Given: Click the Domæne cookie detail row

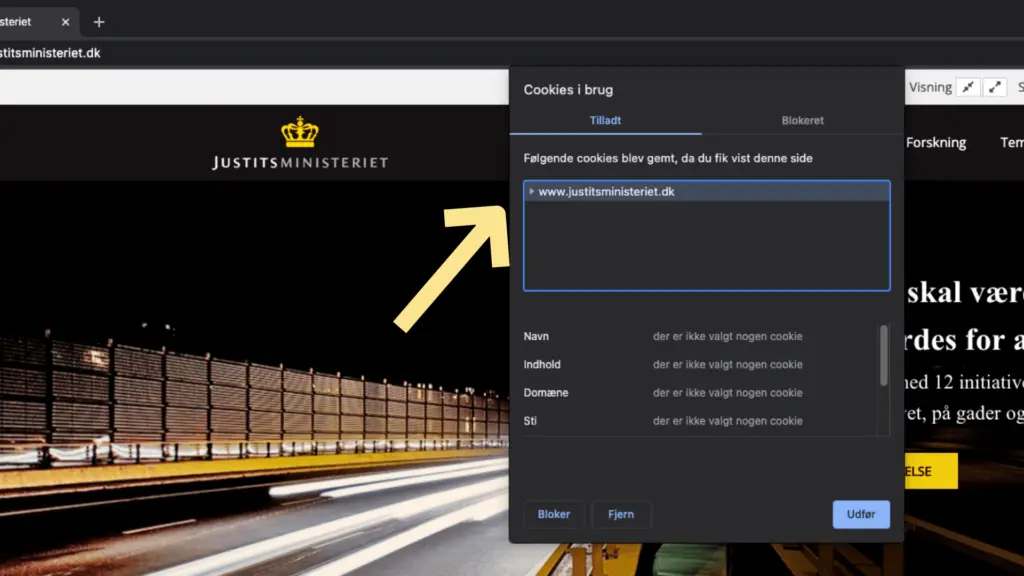Looking at the screenshot, I should (x=700, y=393).
